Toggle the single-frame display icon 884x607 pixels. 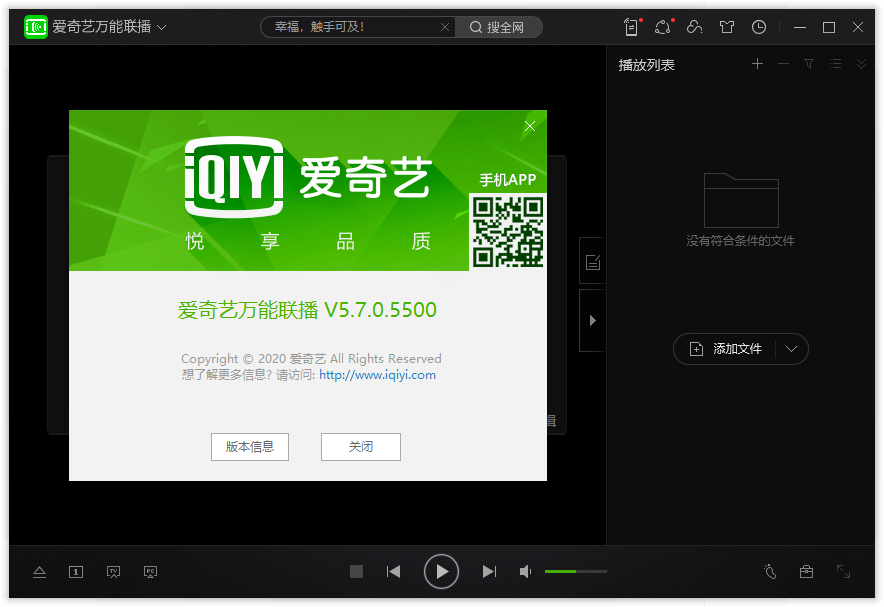pos(76,572)
